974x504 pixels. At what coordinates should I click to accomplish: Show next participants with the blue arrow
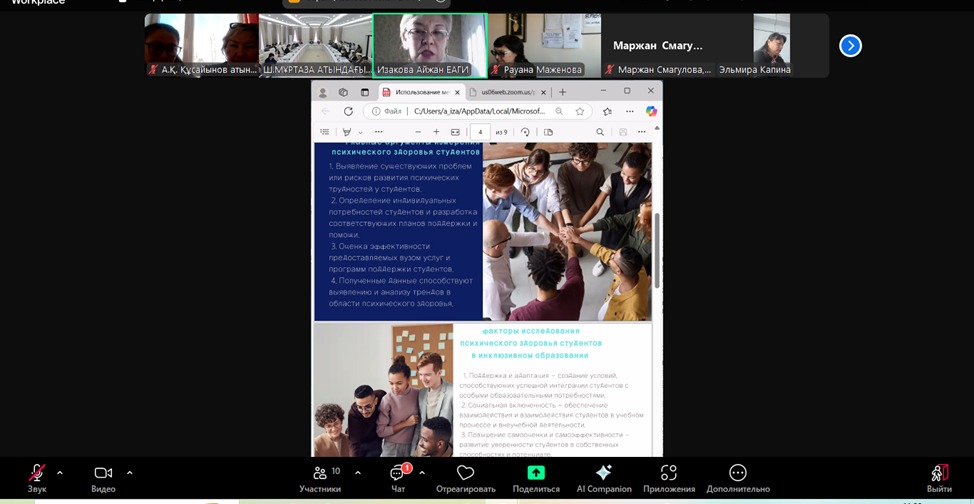pyautogui.click(x=850, y=45)
